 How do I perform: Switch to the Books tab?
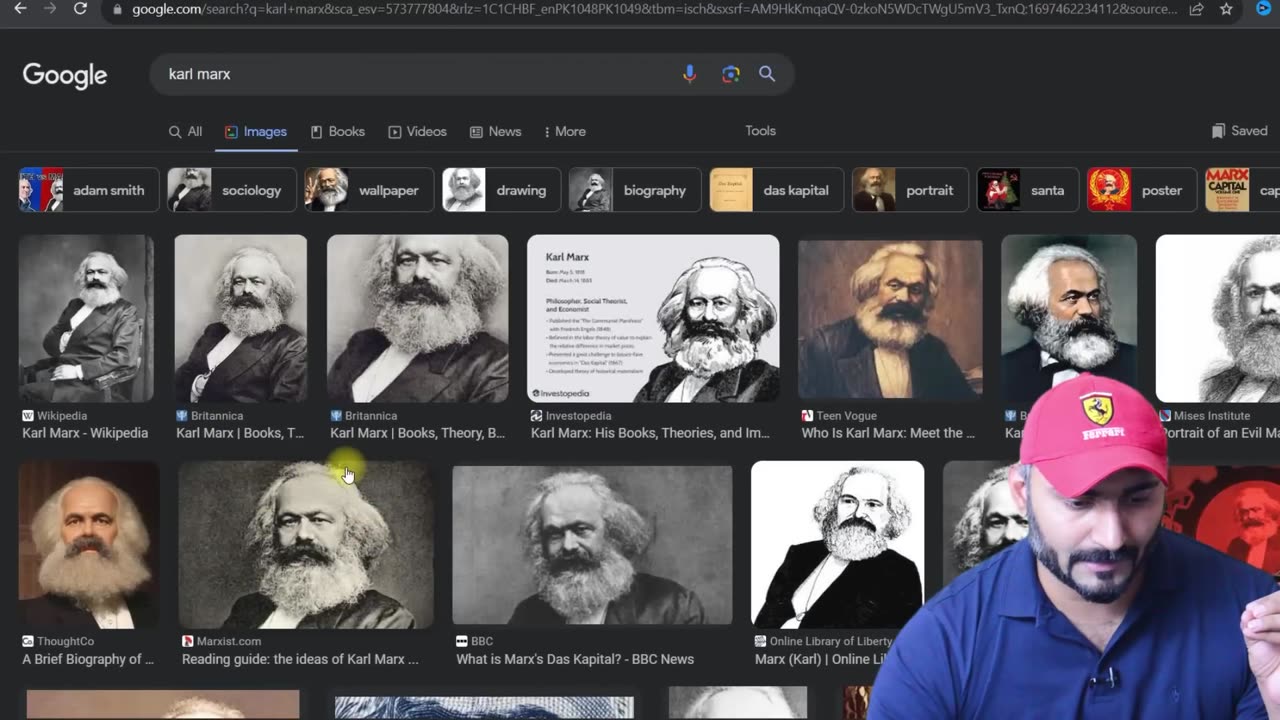[x=337, y=132]
